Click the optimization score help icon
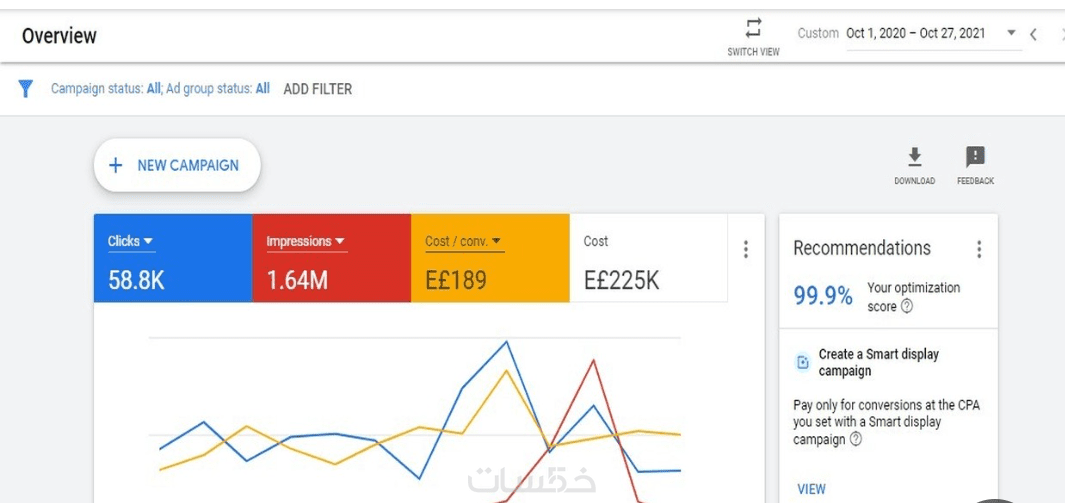Screen dimensions: 1065x503 click(907, 307)
